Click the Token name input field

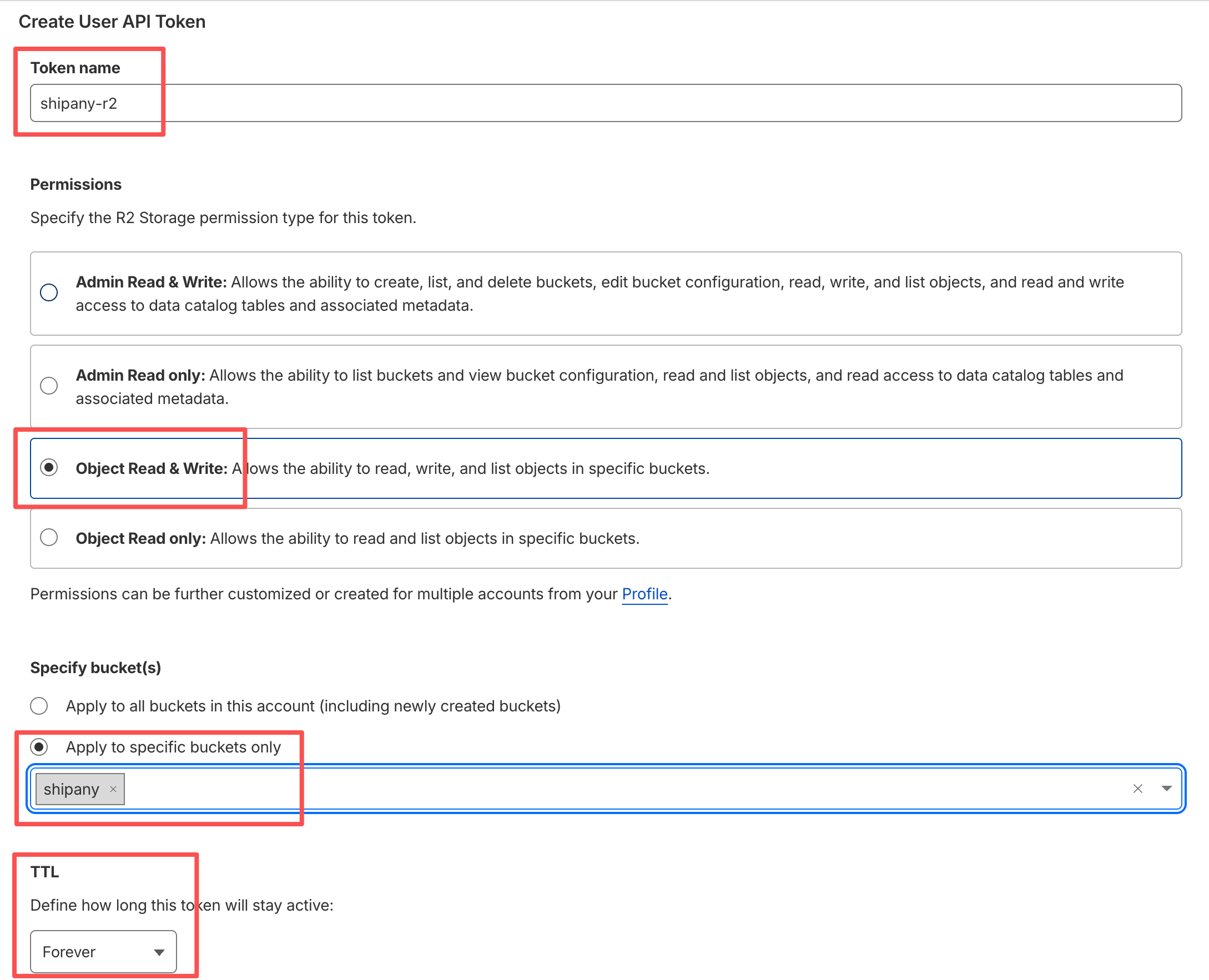(x=606, y=103)
